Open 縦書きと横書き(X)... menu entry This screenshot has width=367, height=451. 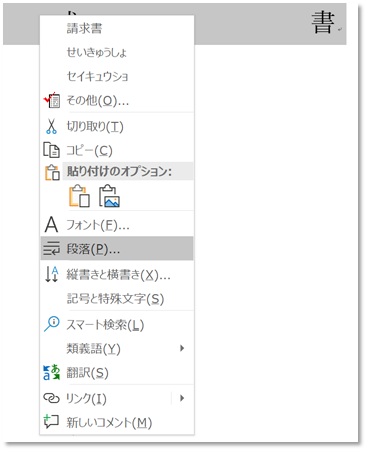click(117, 274)
